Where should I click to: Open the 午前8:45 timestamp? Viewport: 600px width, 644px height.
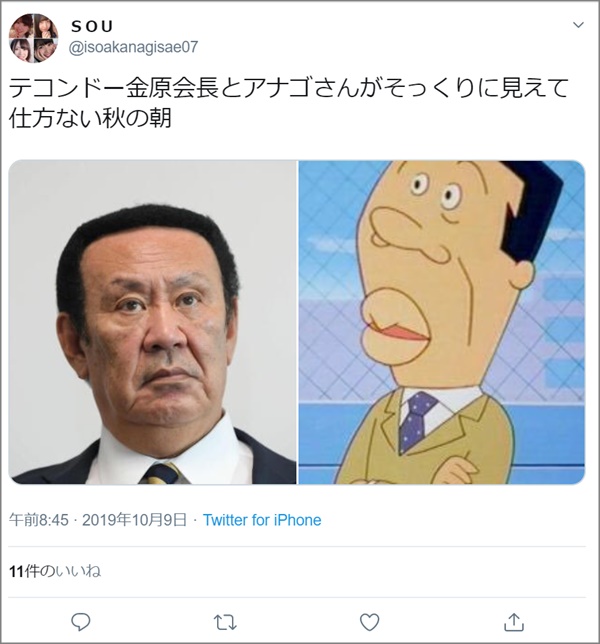(x=39, y=520)
